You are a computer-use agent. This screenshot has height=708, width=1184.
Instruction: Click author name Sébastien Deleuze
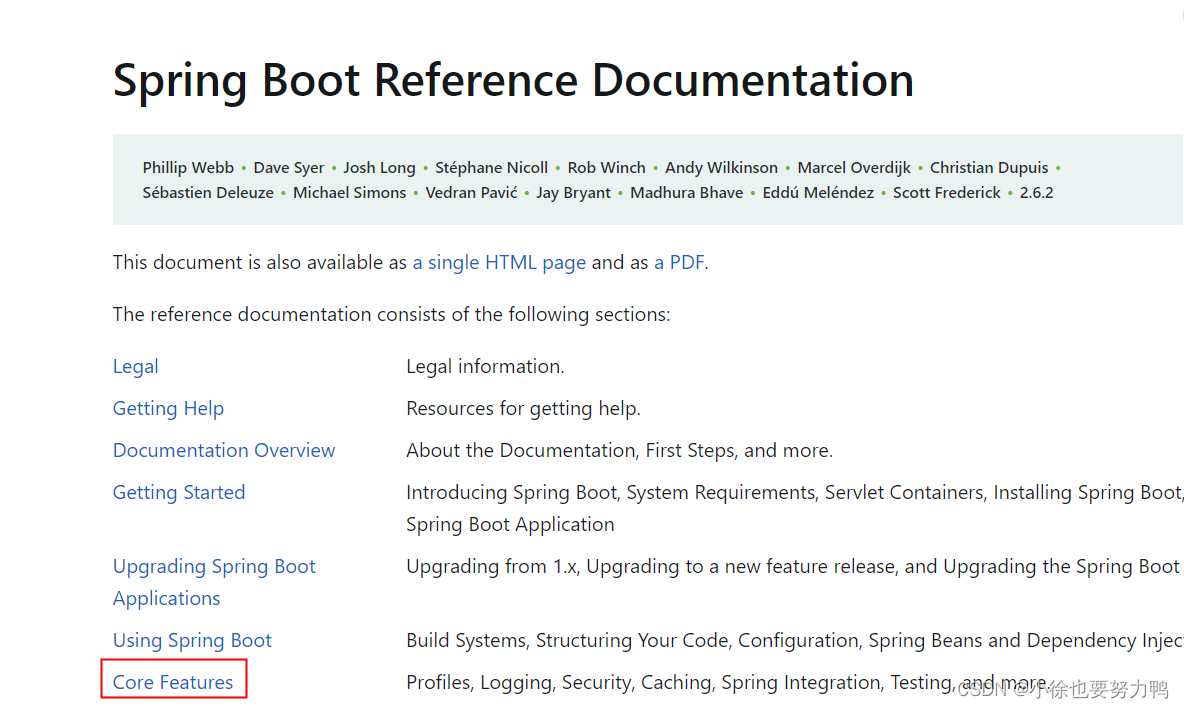click(x=208, y=192)
